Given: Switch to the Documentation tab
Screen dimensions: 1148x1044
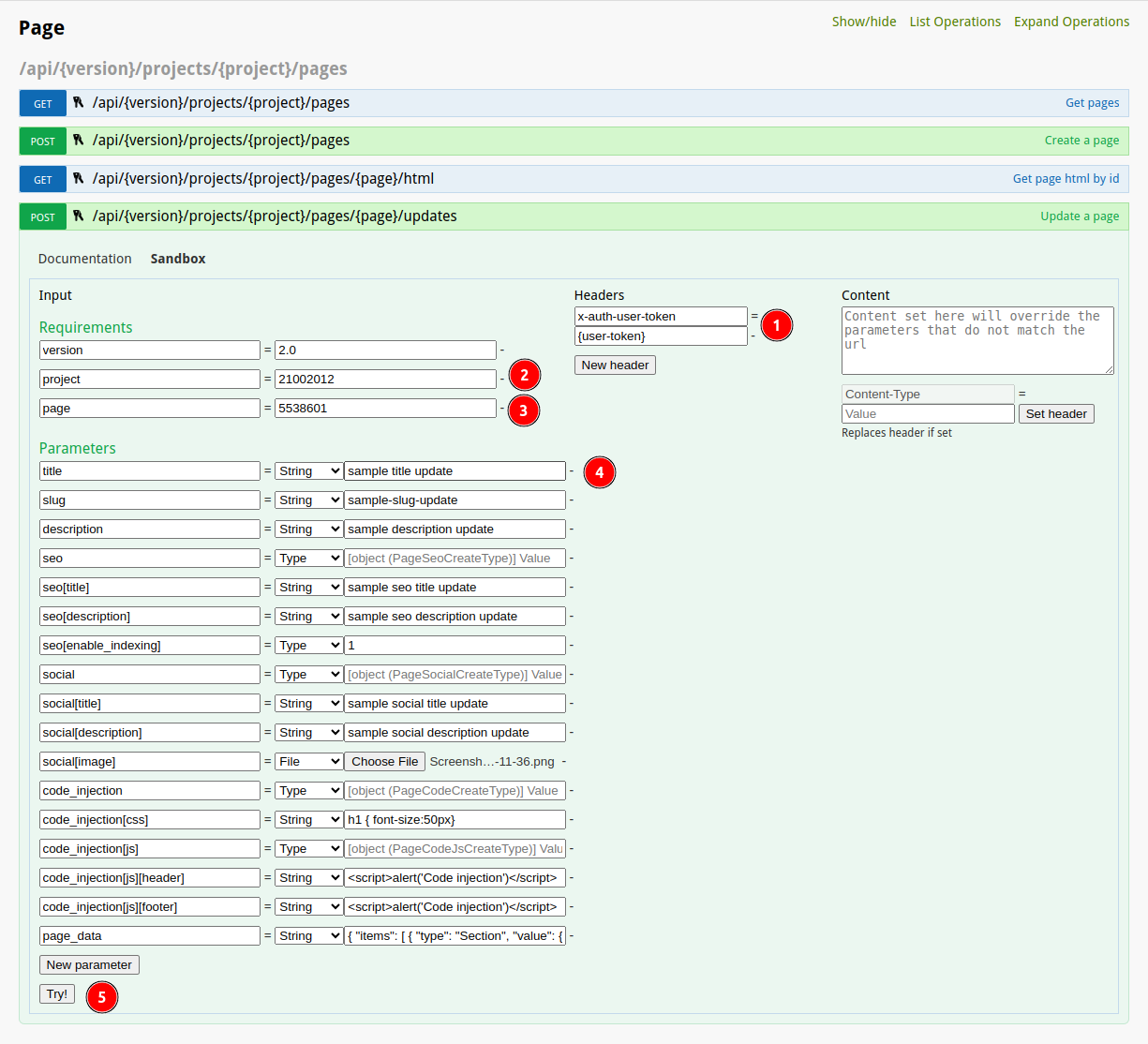Looking at the screenshot, I should [x=84, y=258].
